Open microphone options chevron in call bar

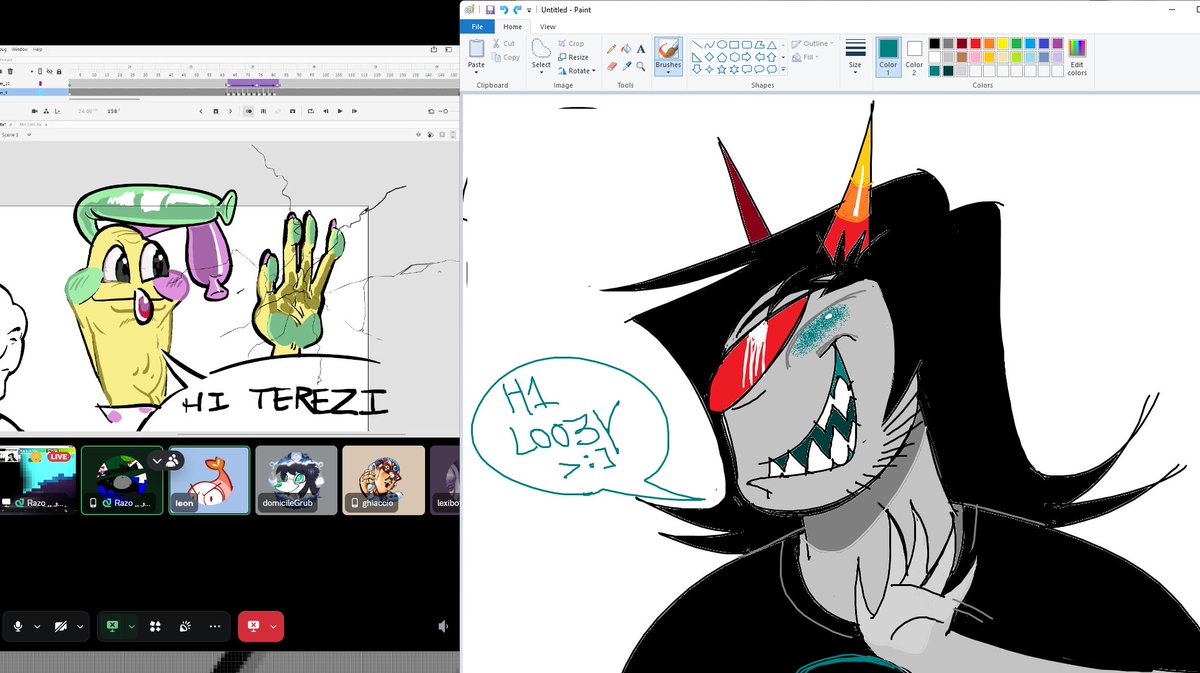(37, 626)
